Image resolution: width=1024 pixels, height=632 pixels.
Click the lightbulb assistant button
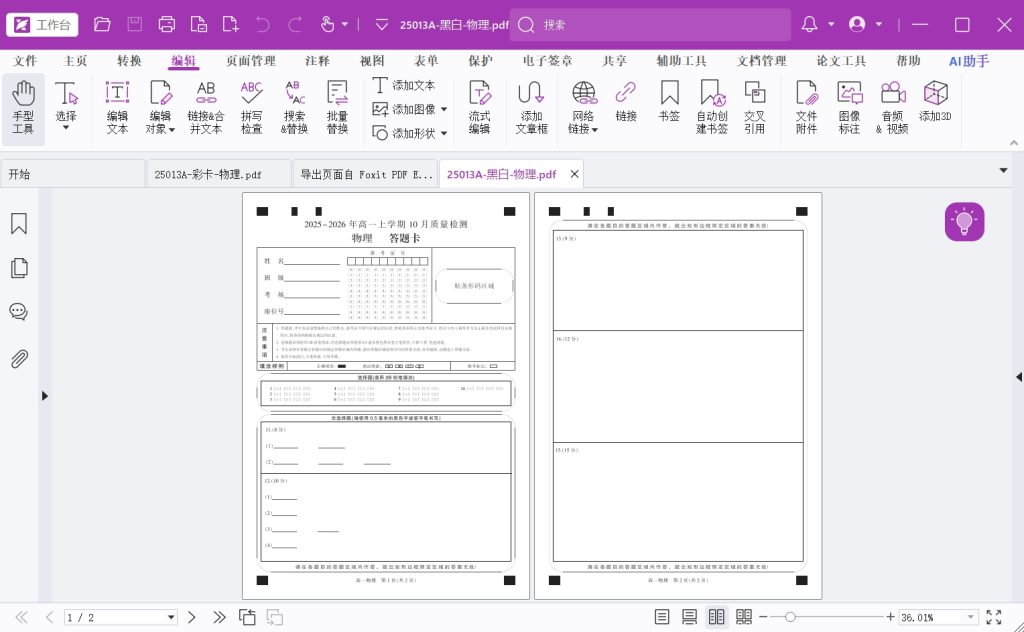tap(964, 222)
